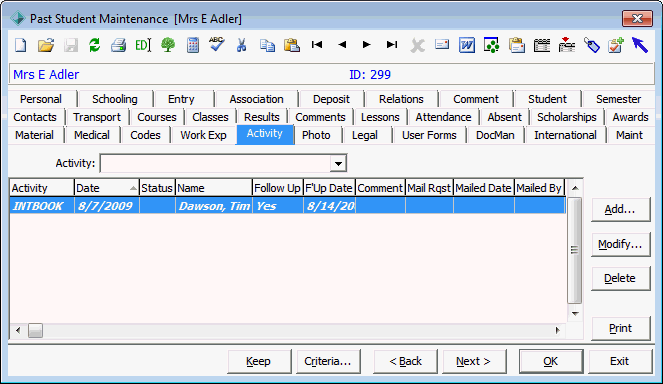663x384 pixels.
Task: Switch to the User Forms tab
Action: coord(429,135)
